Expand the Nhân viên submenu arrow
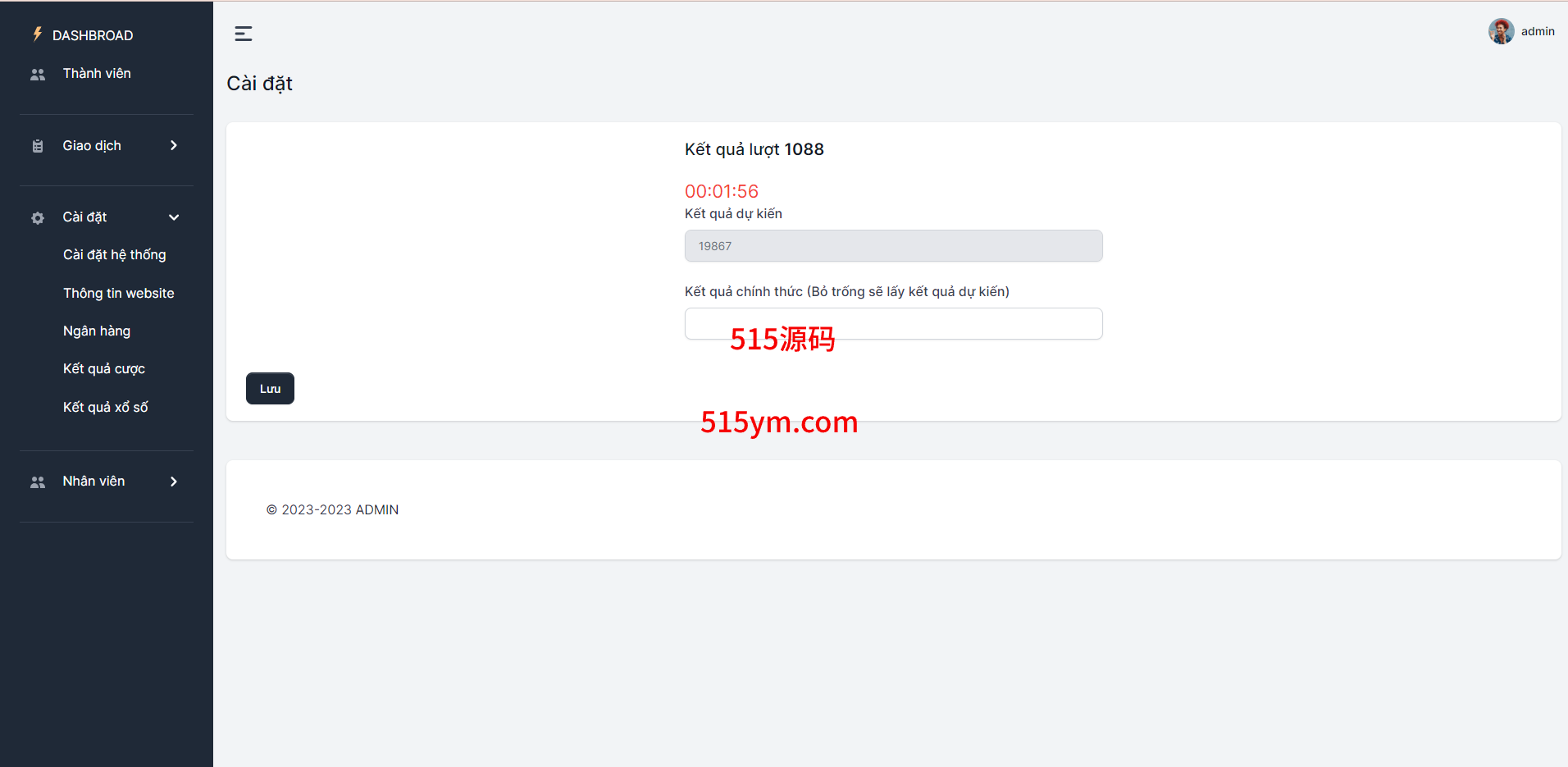Screen dimensions: 1568x767 (174, 482)
